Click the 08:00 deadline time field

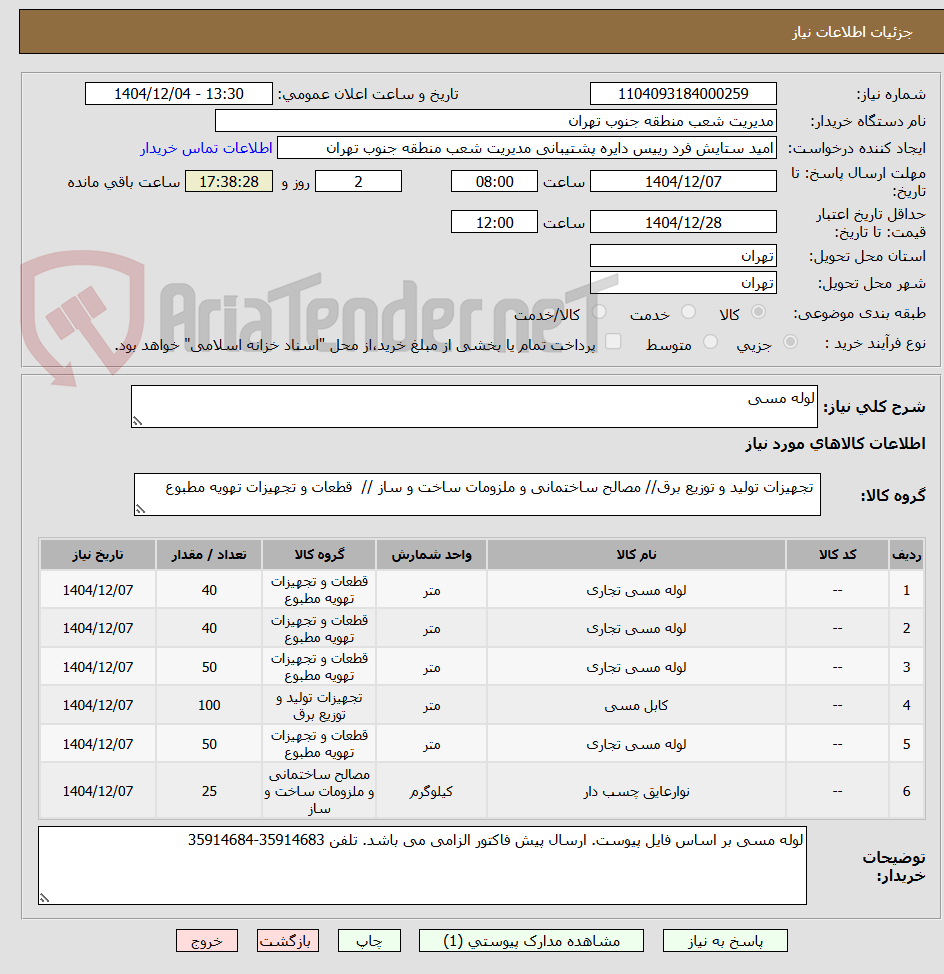494,181
